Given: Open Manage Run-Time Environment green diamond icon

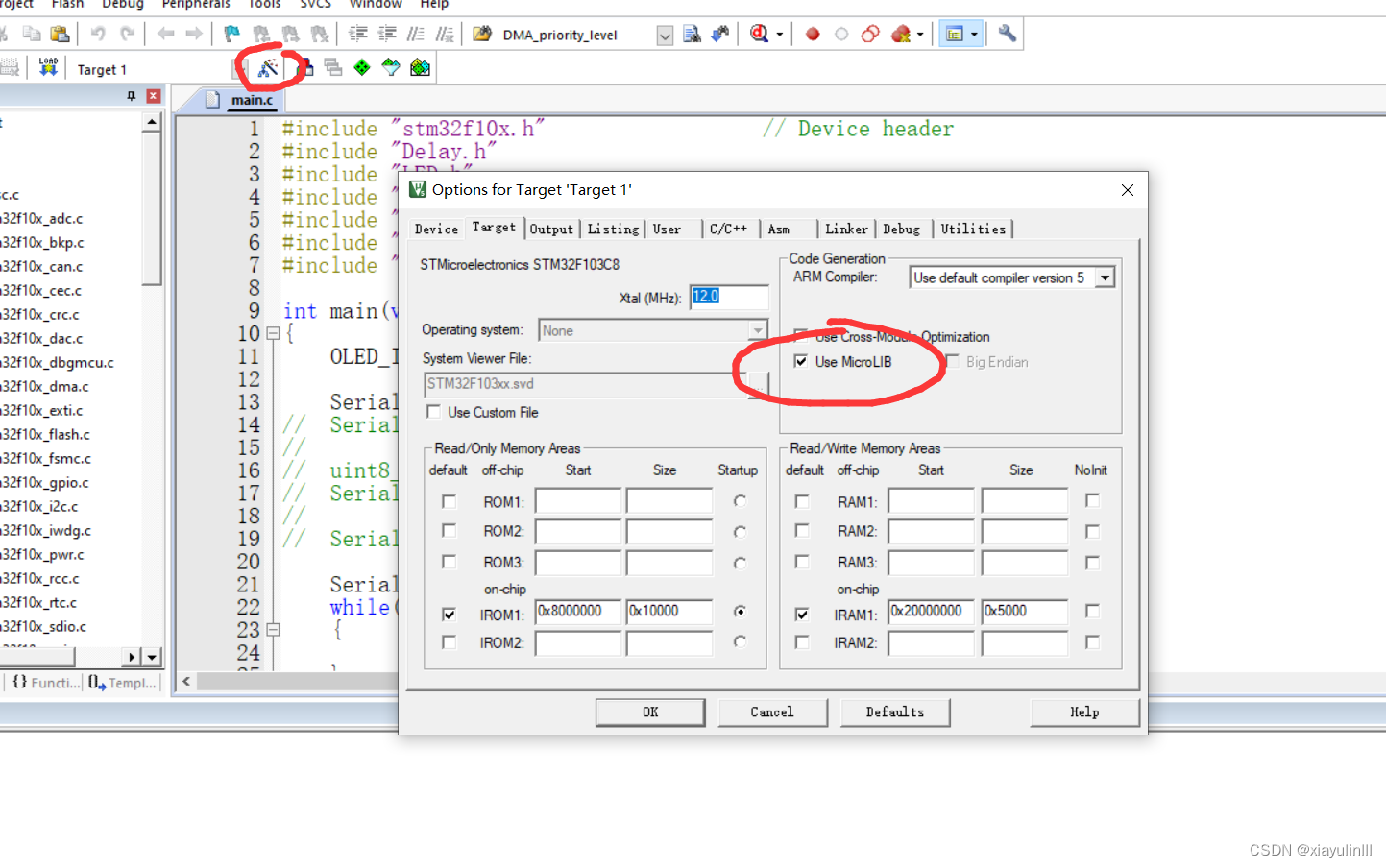Looking at the screenshot, I should [362, 67].
